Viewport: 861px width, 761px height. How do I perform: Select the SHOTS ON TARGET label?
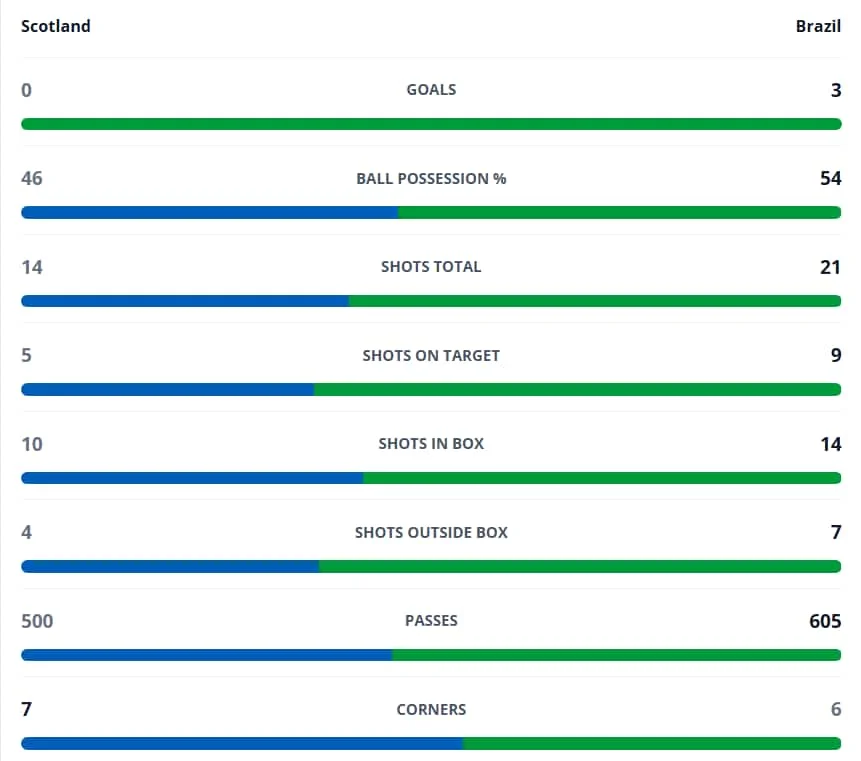click(x=431, y=356)
